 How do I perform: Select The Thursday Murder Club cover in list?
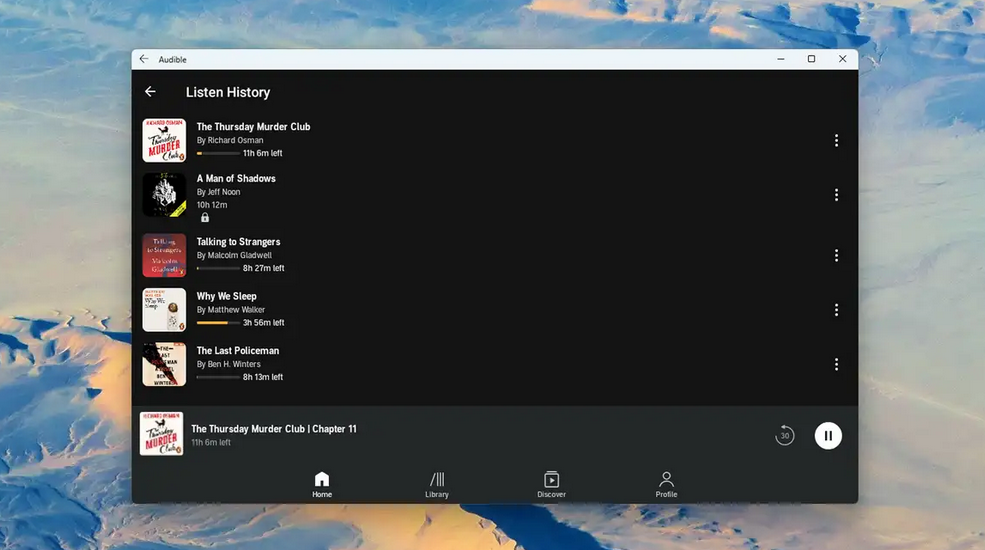pyautogui.click(x=164, y=141)
